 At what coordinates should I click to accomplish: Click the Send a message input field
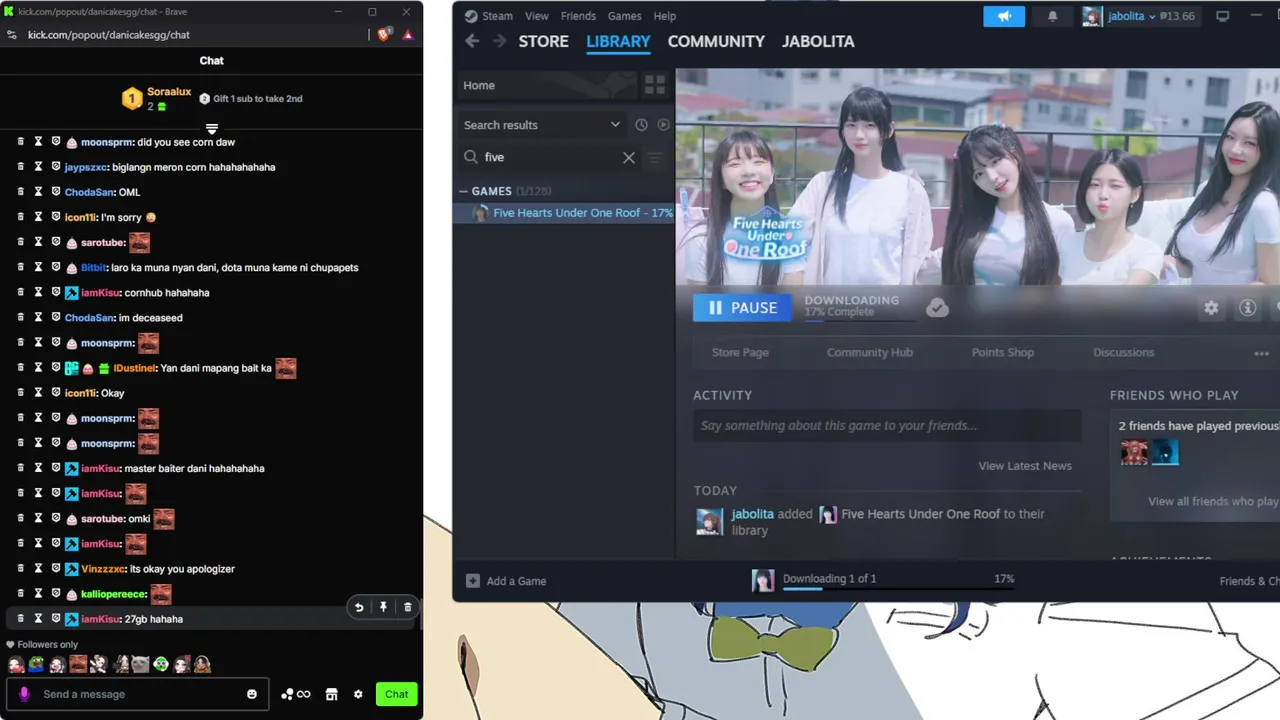tap(140, 694)
